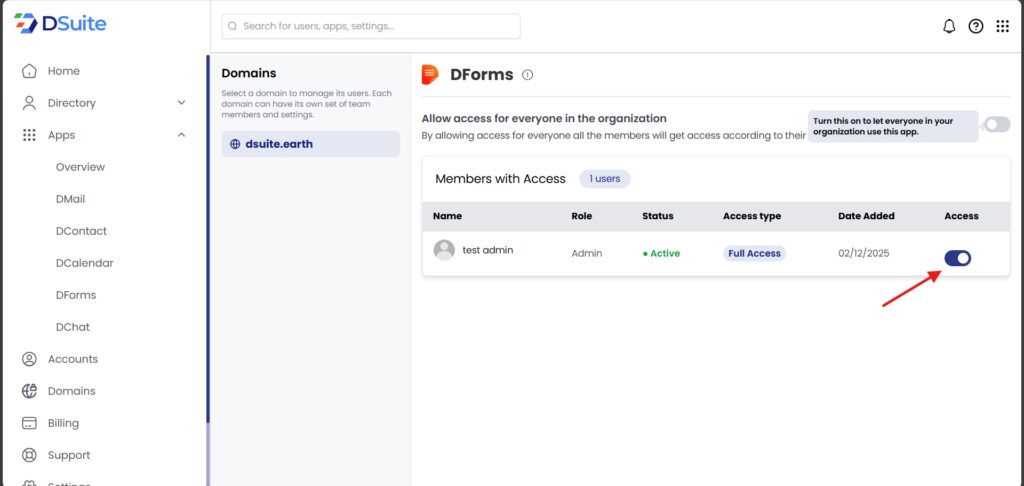Select DChat from the Apps list
This screenshot has height=486, width=1024.
[73, 327]
